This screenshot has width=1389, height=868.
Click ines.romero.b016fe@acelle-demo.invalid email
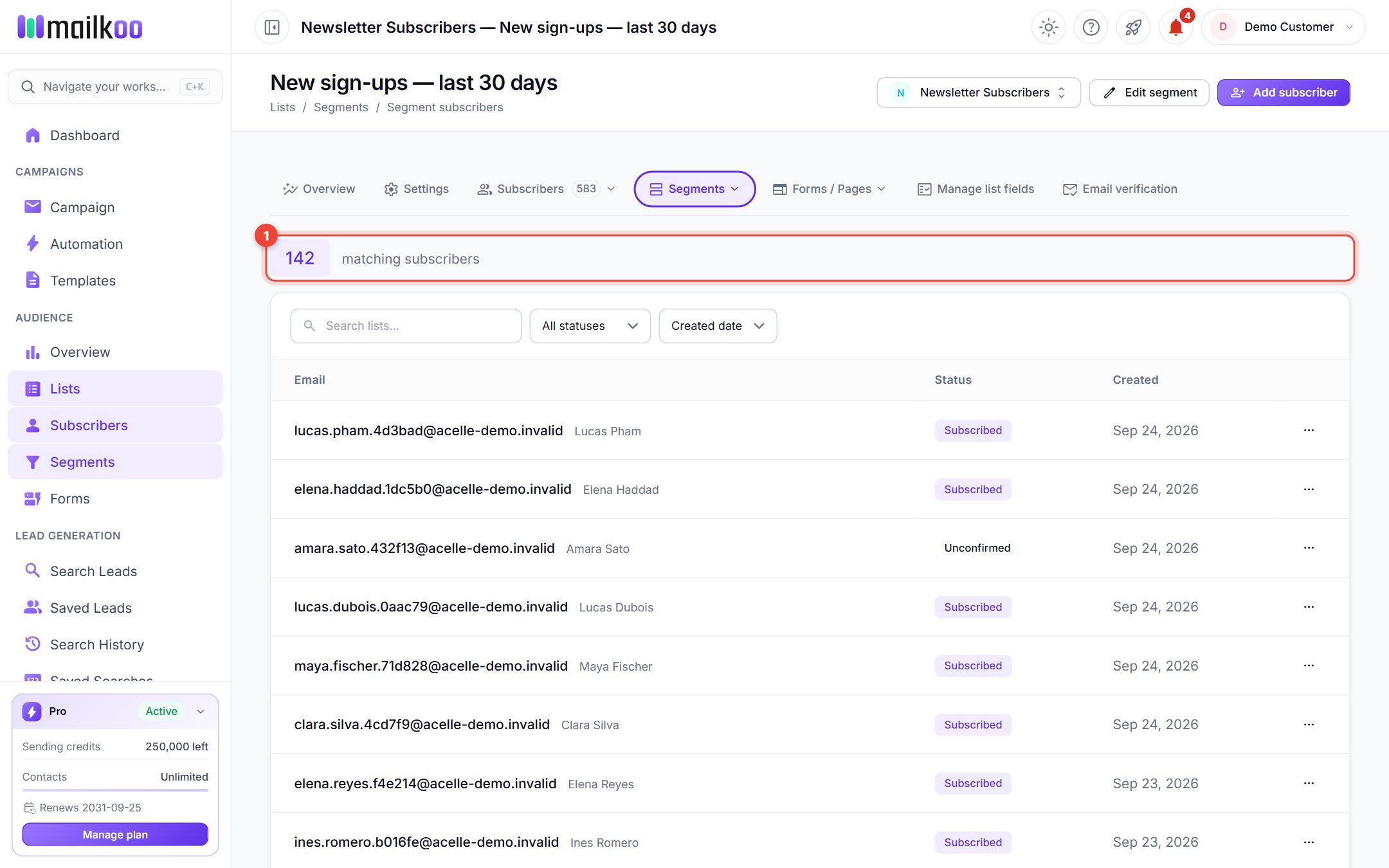pos(426,842)
